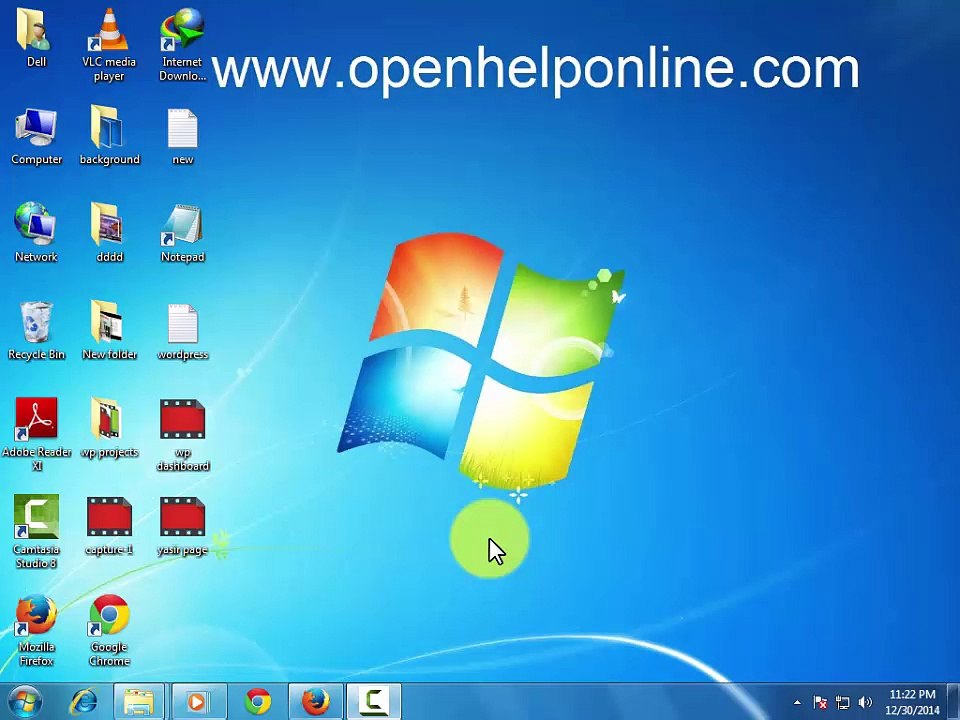Select the wp dashboard video file
Viewport: 960px width, 720px height.
pos(182,435)
